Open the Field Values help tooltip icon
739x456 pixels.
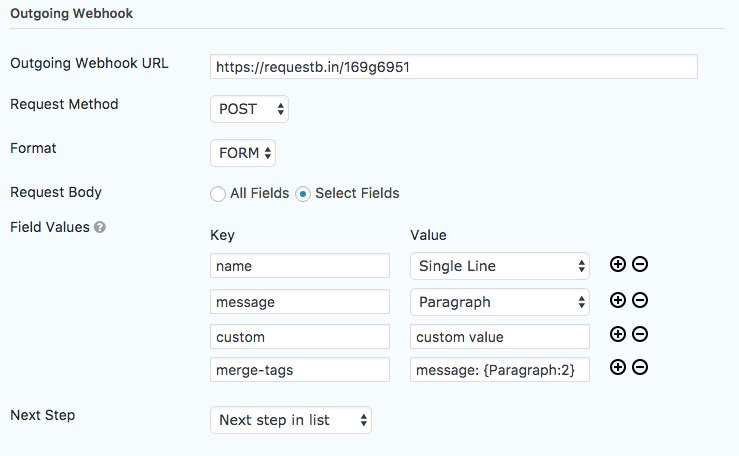99,227
